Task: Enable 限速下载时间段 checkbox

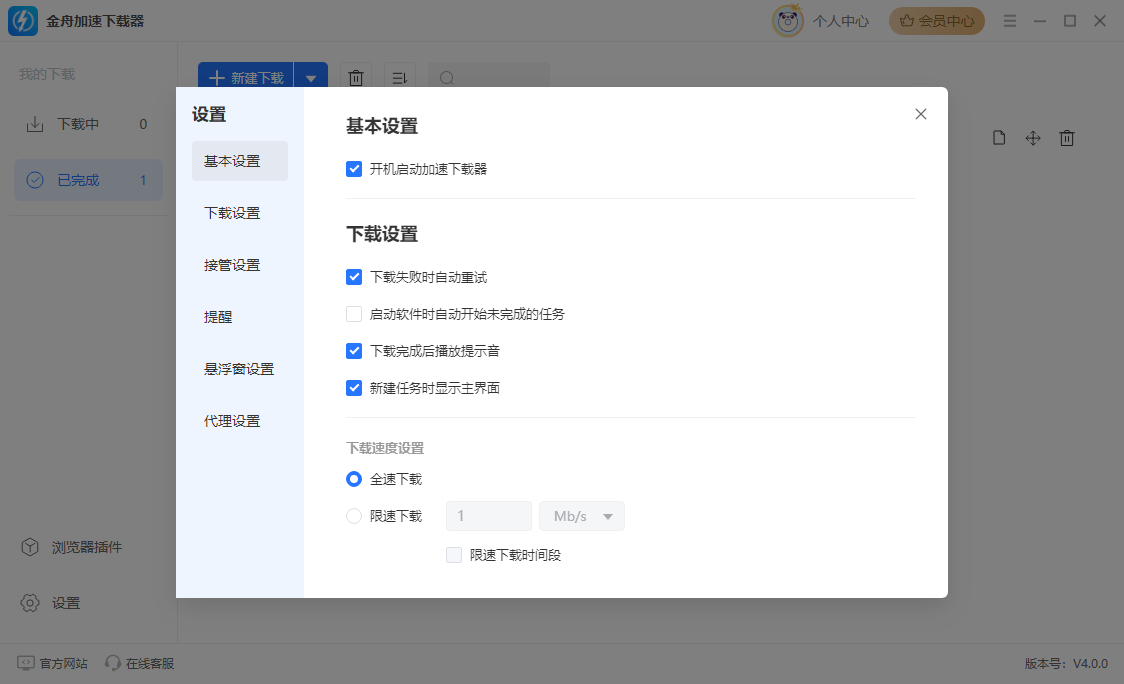Action: [x=454, y=555]
